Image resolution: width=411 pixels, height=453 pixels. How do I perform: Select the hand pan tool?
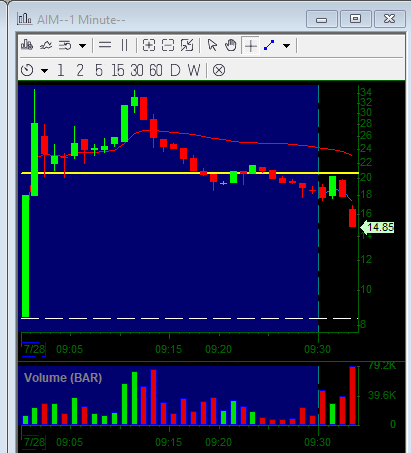[231, 45]
